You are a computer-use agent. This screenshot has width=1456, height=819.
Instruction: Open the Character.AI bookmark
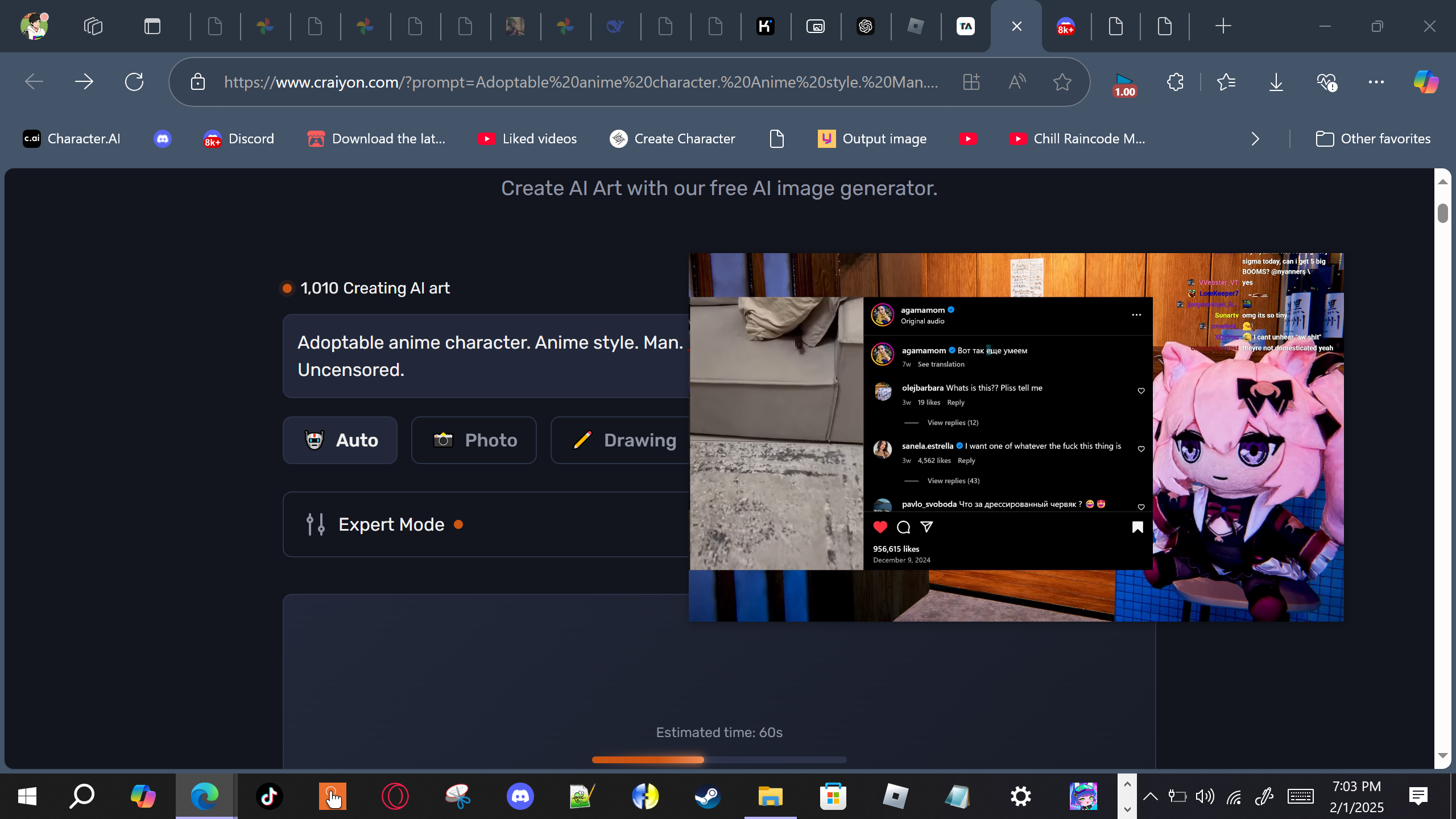click(72, 139)
